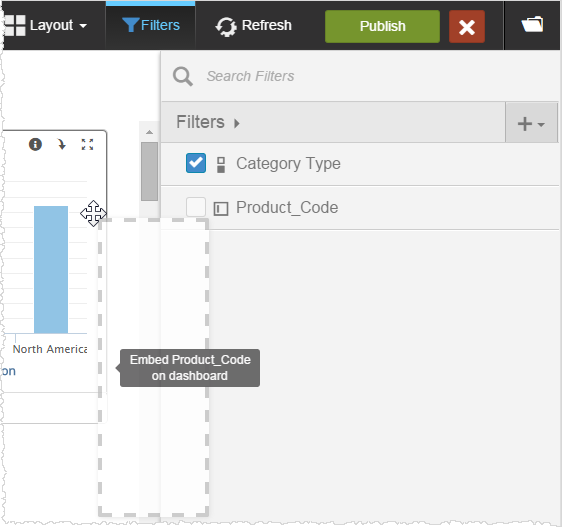Click the red X cancel button
Viewport: 562px width, 529px height.
[x=467, y=27]
